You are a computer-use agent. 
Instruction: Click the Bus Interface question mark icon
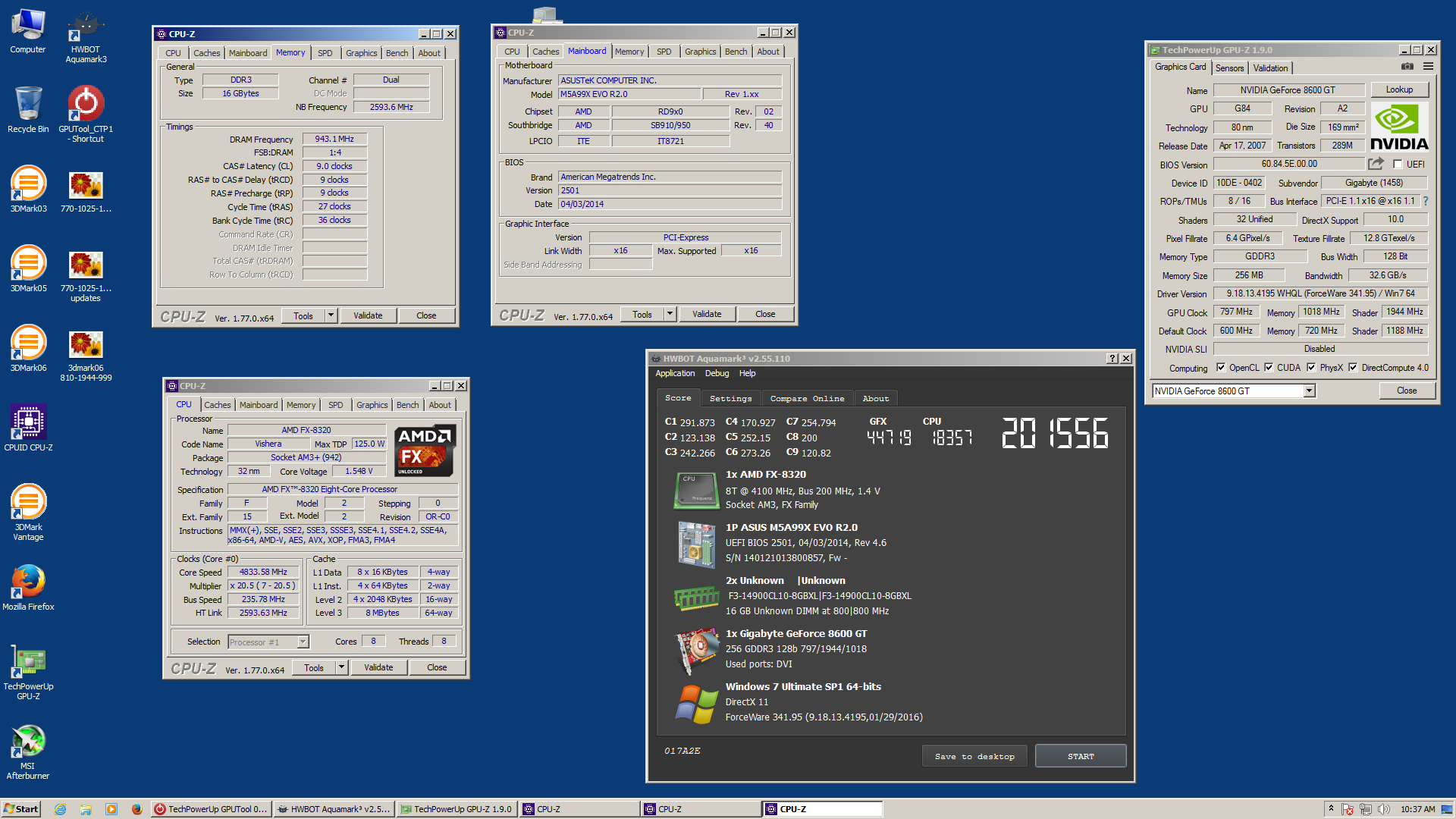pyautogui.click(x=1426, y=201)
